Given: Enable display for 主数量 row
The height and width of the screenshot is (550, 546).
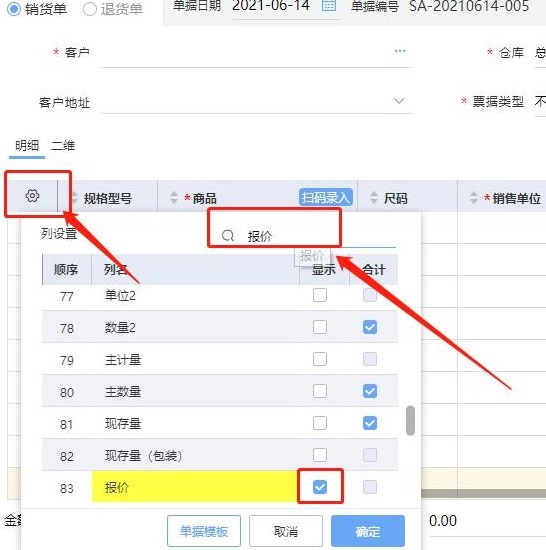Looking at the screenshot, I should click(320, 391).
